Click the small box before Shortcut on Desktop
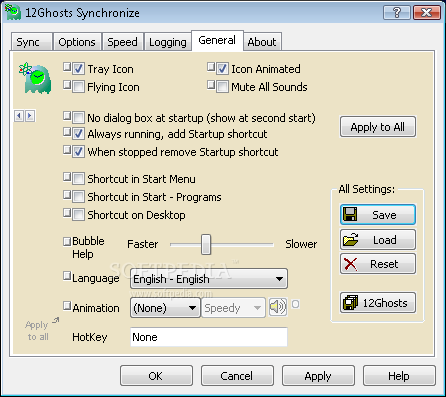The image size is (446, 397). tap(67, 213)
